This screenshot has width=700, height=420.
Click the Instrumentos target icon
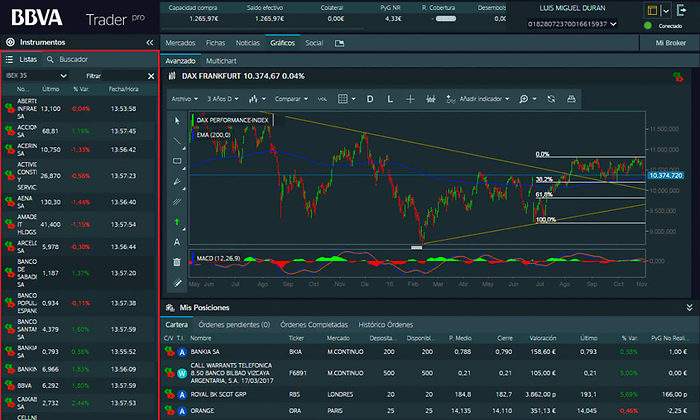click(x=10, y=42)
